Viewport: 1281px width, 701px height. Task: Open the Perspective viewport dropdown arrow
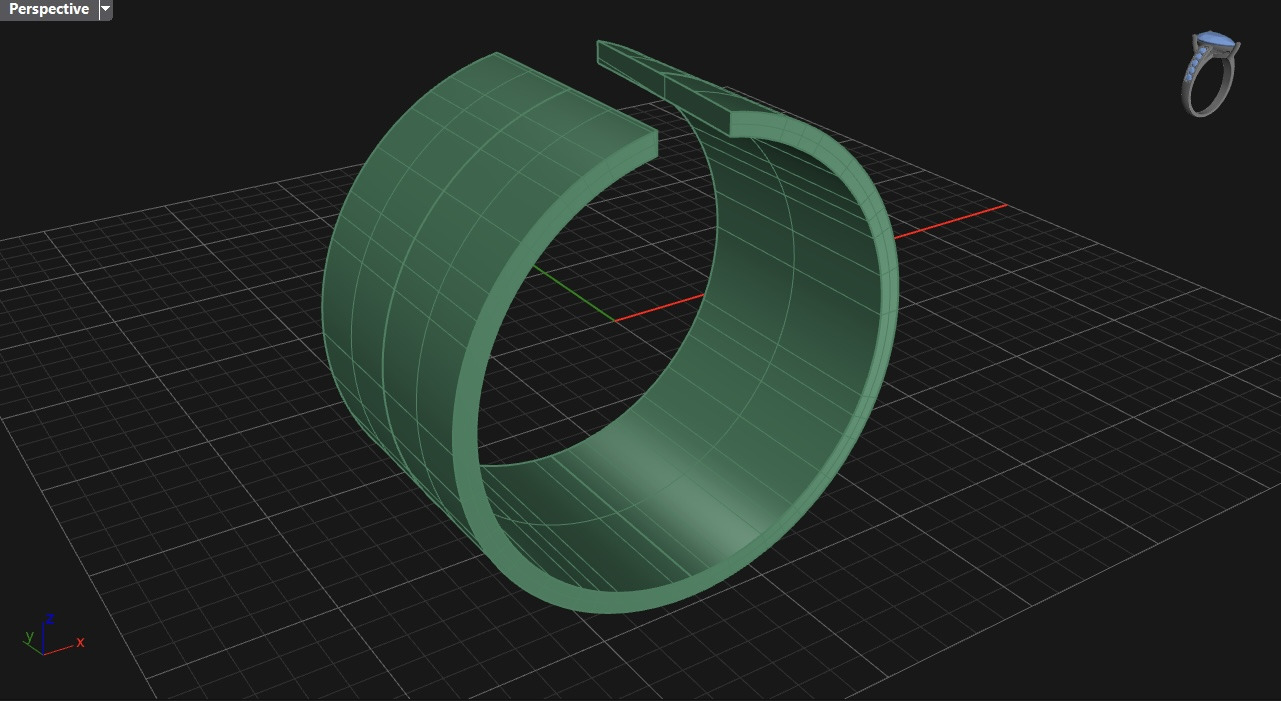pos(106,9)
